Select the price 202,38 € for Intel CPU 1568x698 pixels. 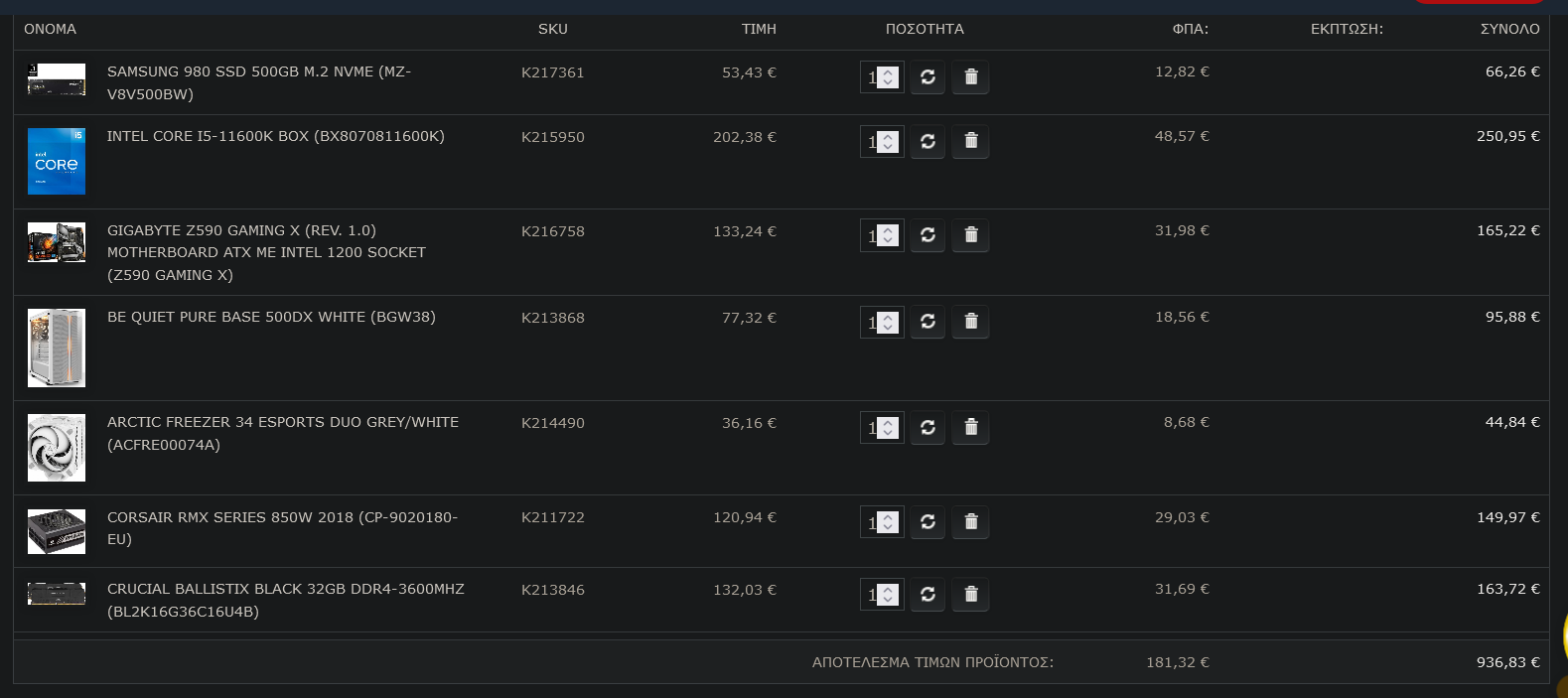tap(745, 137)
